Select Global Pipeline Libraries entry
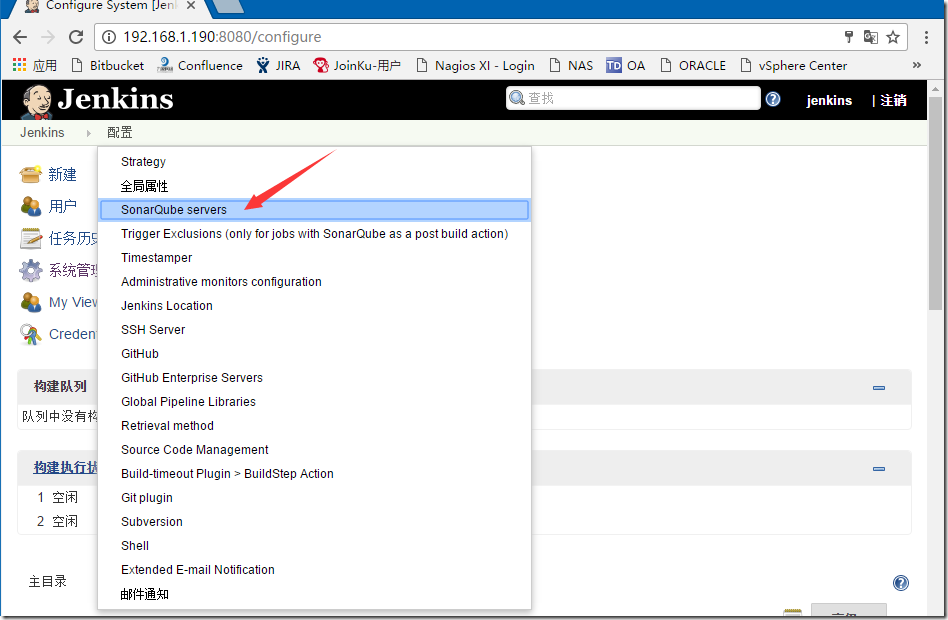The height and width of the screenshot is (620, 948). [314, 402]
